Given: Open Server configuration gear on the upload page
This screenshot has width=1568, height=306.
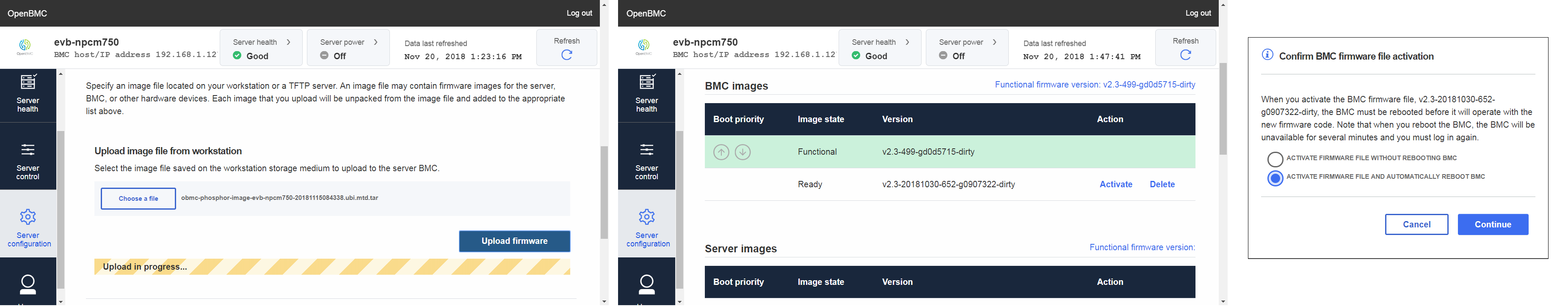Looking at the screenshot, I should click(28, 217).
